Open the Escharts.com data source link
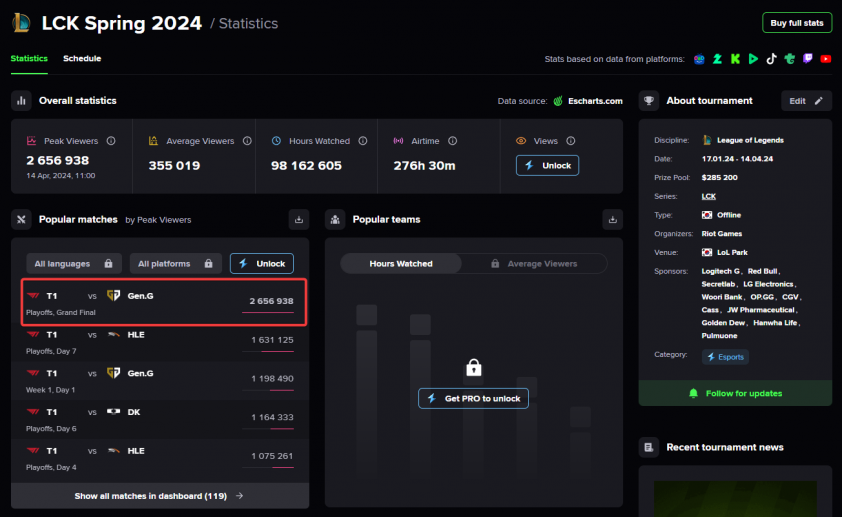The height and width of the screenshot is (517, 842). click(595, 101)
